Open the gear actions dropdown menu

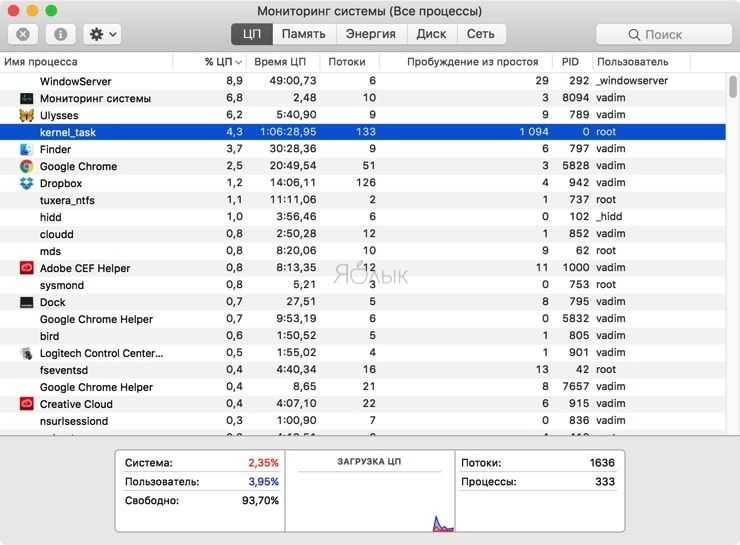pyautogui.click(x=102, y=34)
